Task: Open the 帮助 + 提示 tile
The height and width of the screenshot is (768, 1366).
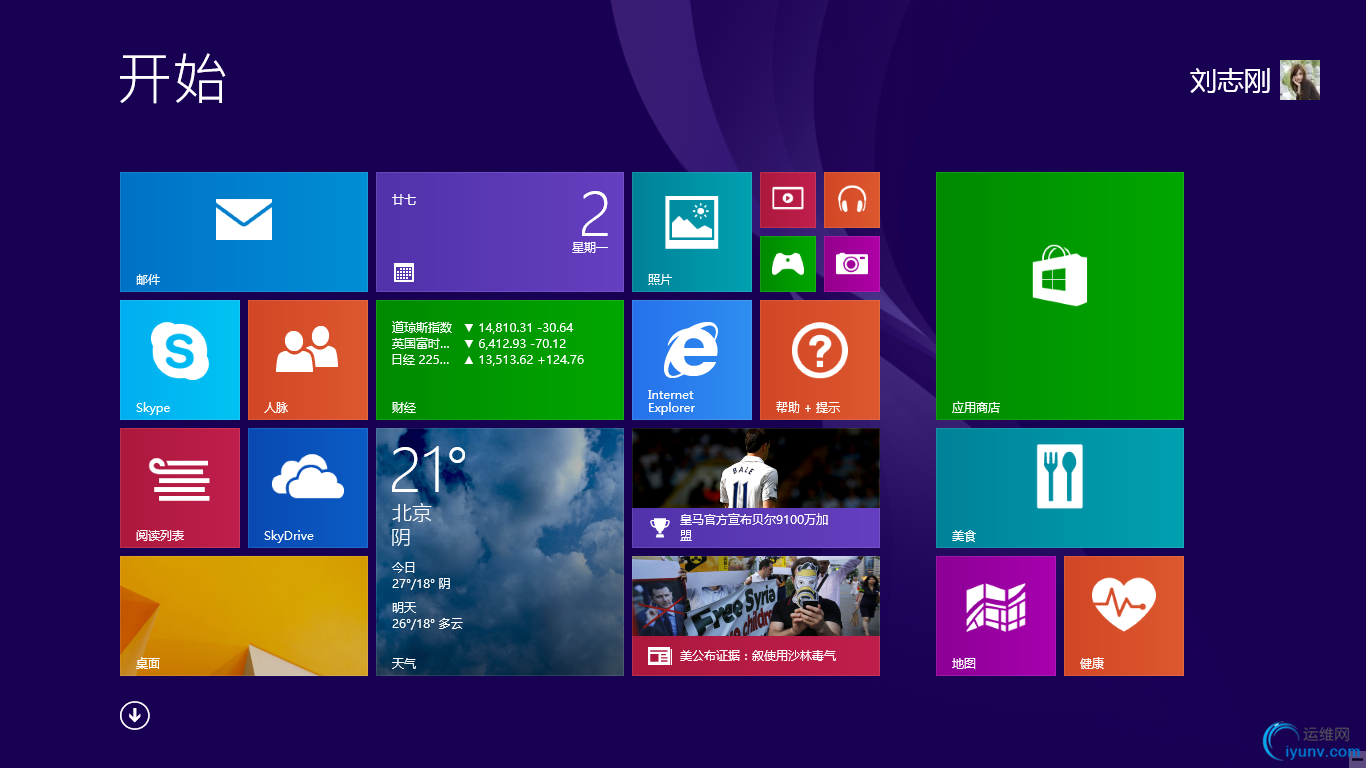Action: [820, 360]
